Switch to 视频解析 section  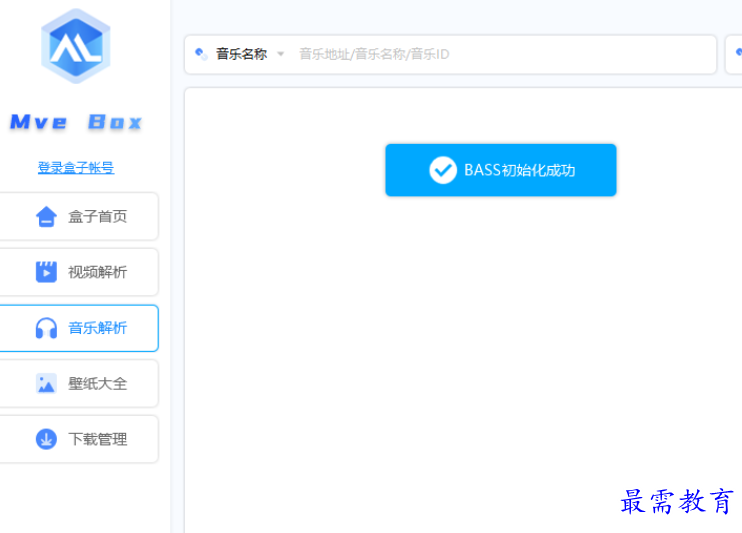79,272
